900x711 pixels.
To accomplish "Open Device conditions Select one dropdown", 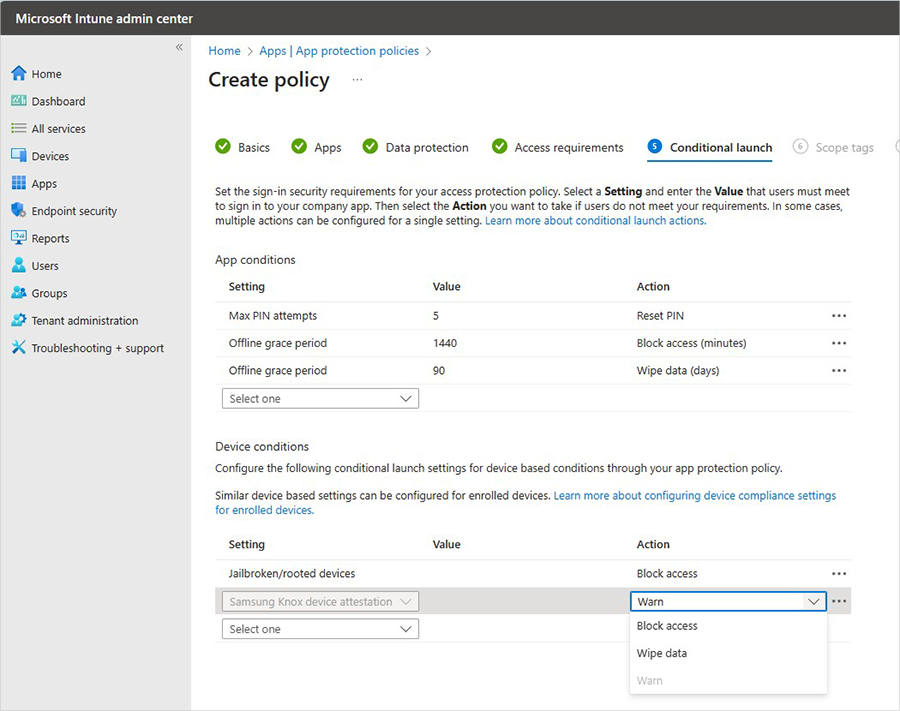I will coord(320,629).
